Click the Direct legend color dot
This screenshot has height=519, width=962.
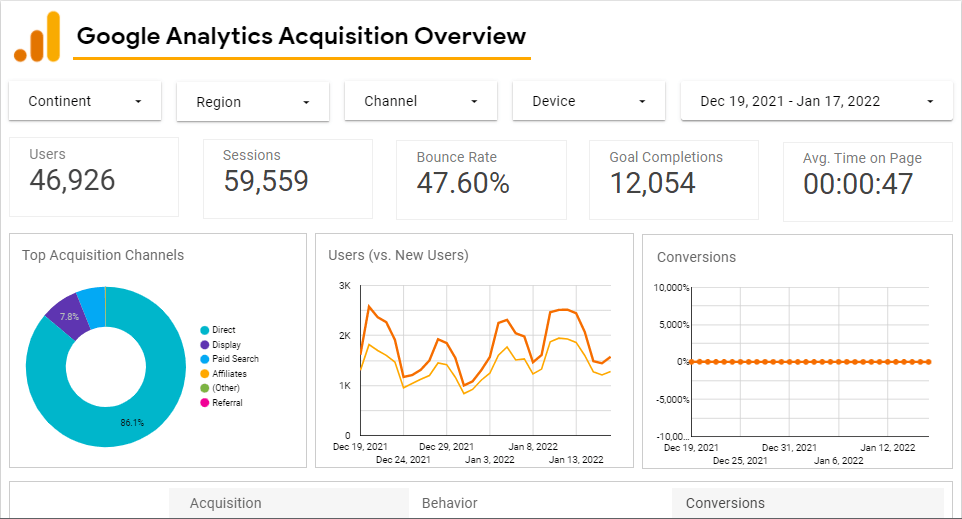coord(205,330)
